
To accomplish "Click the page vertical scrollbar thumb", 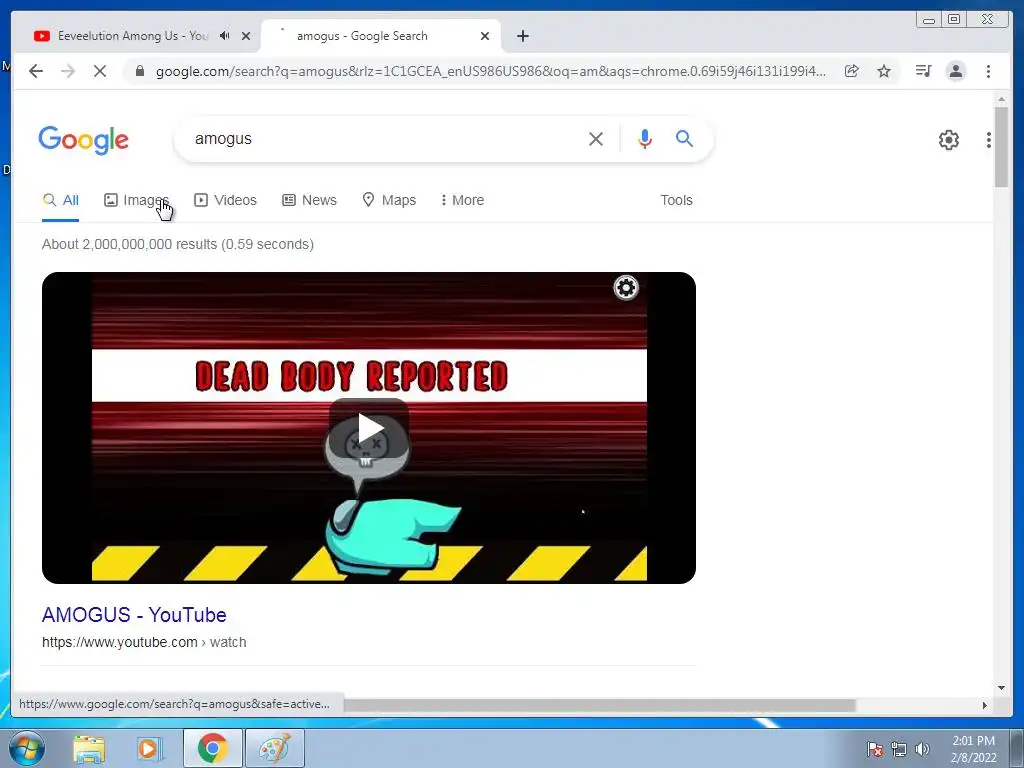I will click(1001, 148).
